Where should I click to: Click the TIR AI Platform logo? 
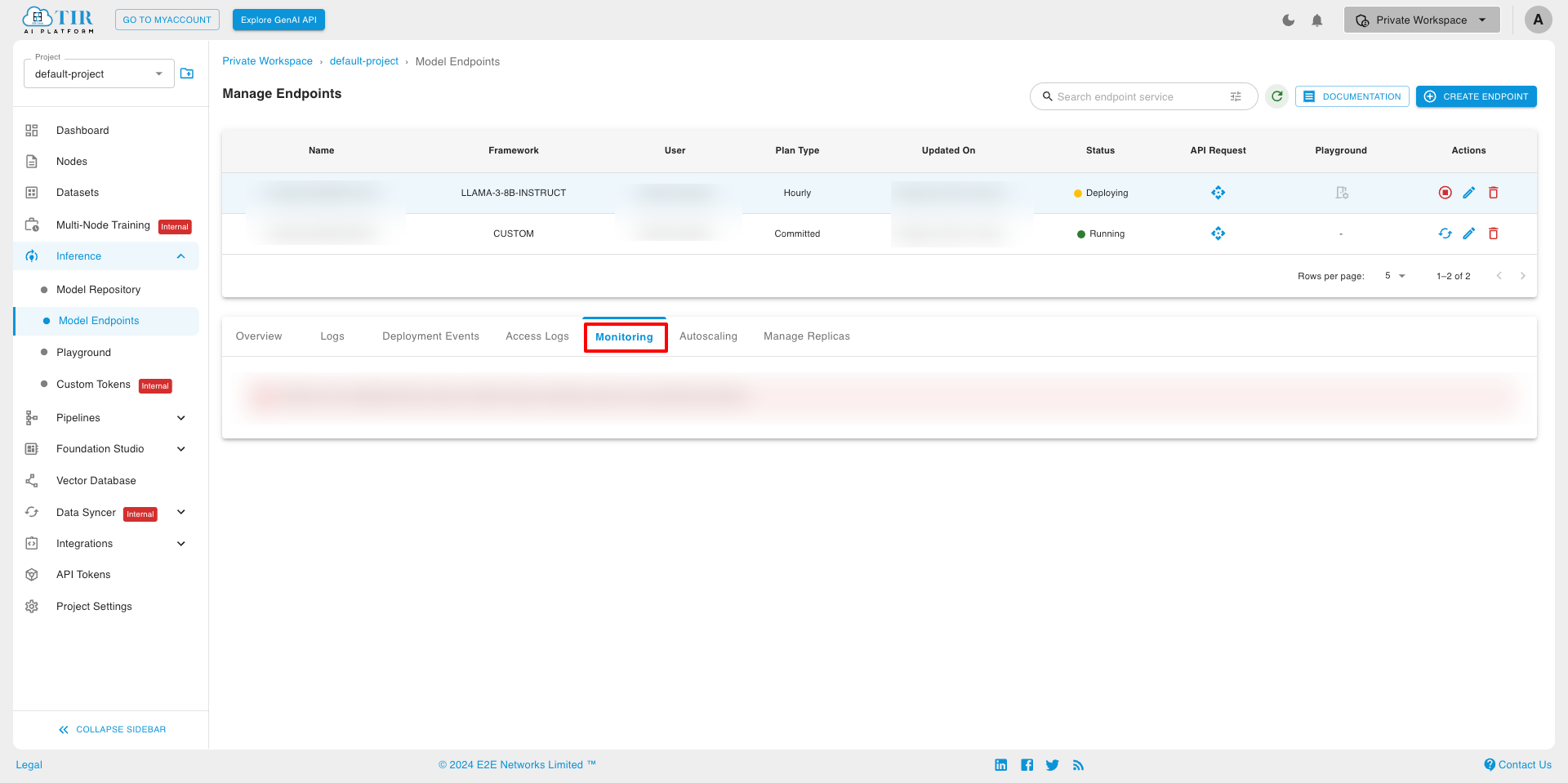(x=58, y=20)
